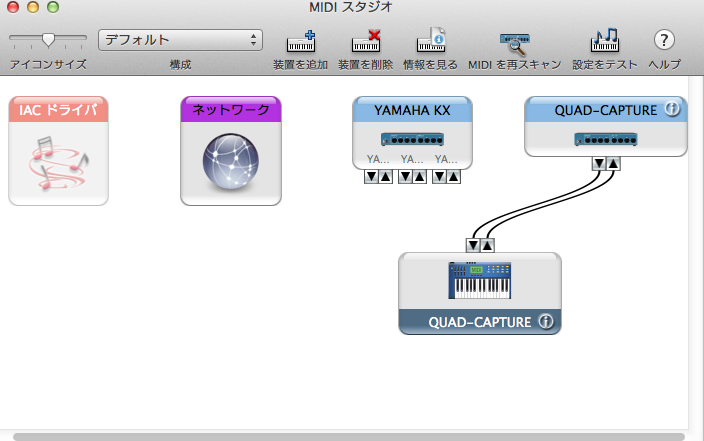Click 設定をテスト test setup icon
This screenshot has height=441, width=704.
tap(605, 40)
